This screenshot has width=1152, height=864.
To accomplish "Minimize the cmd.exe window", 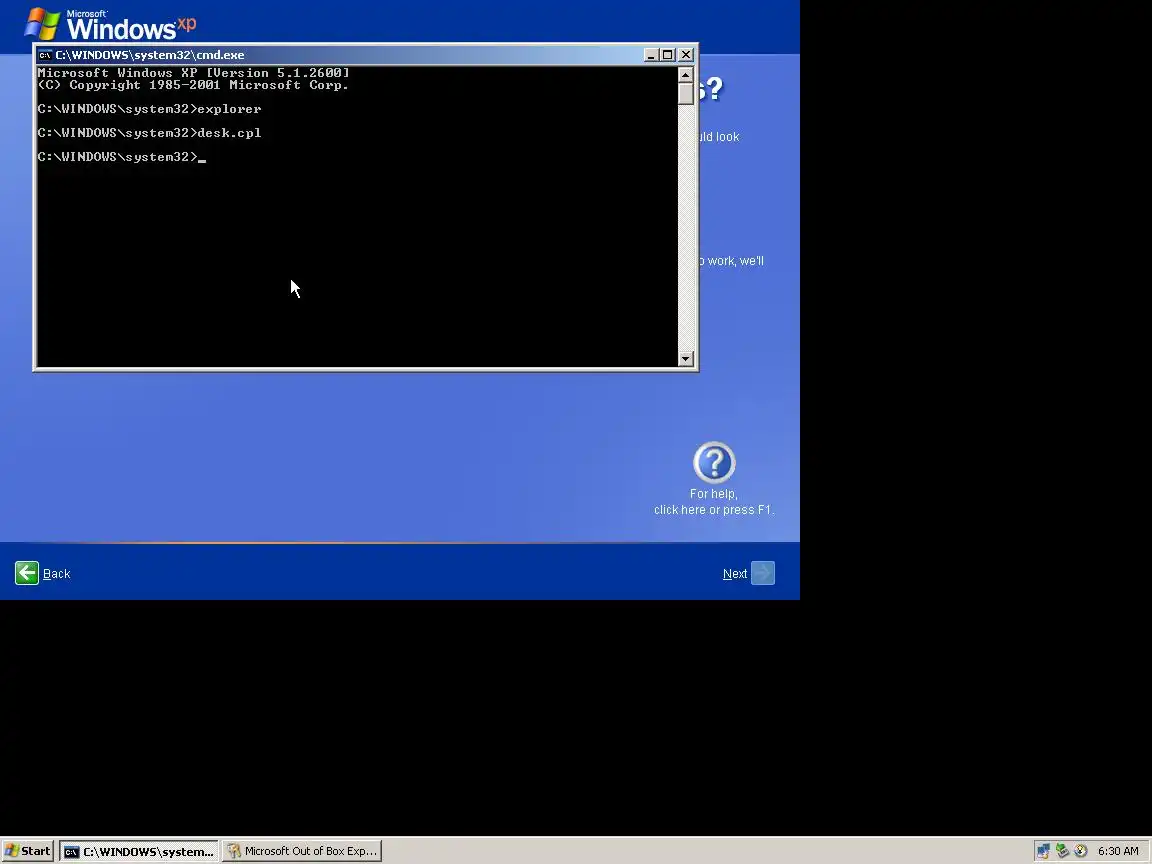I will click(650, 55).
